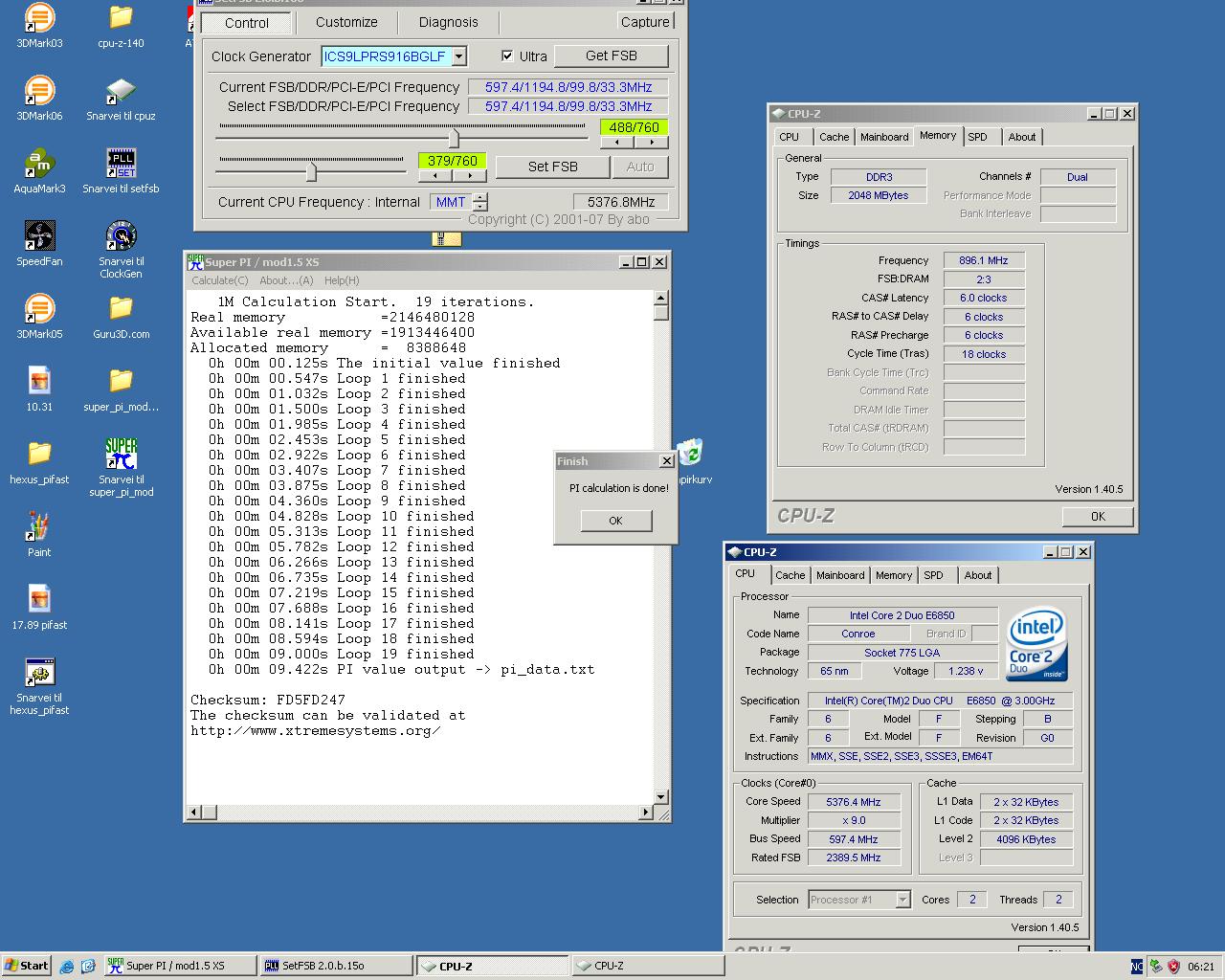The width and height of the screenshot is (1225, 980).
Task: Select About tab in lower CPU-Z window
Action: pos(977,575)
